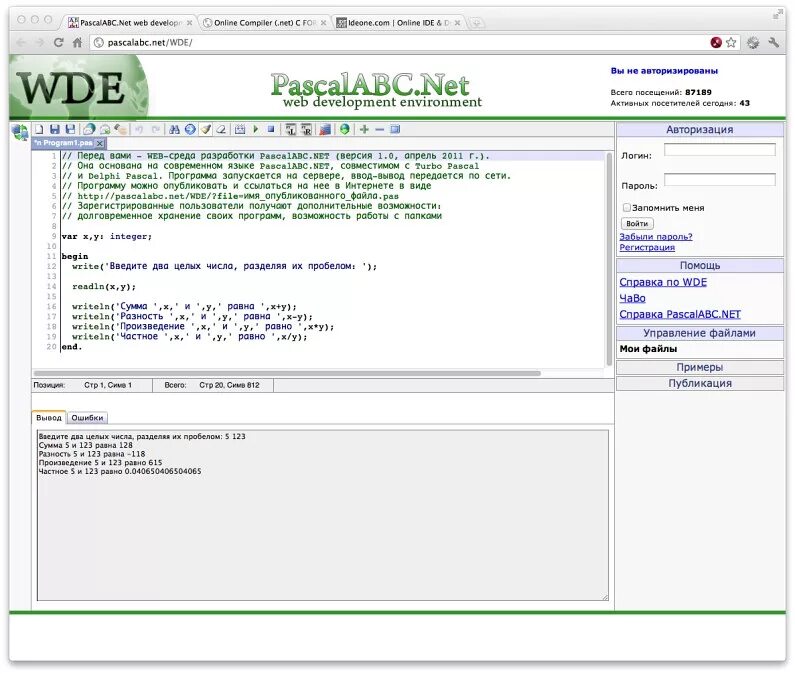Click 'Вы не авторизированы' text
Screen dimensions: 795x674
click(664, 71)
